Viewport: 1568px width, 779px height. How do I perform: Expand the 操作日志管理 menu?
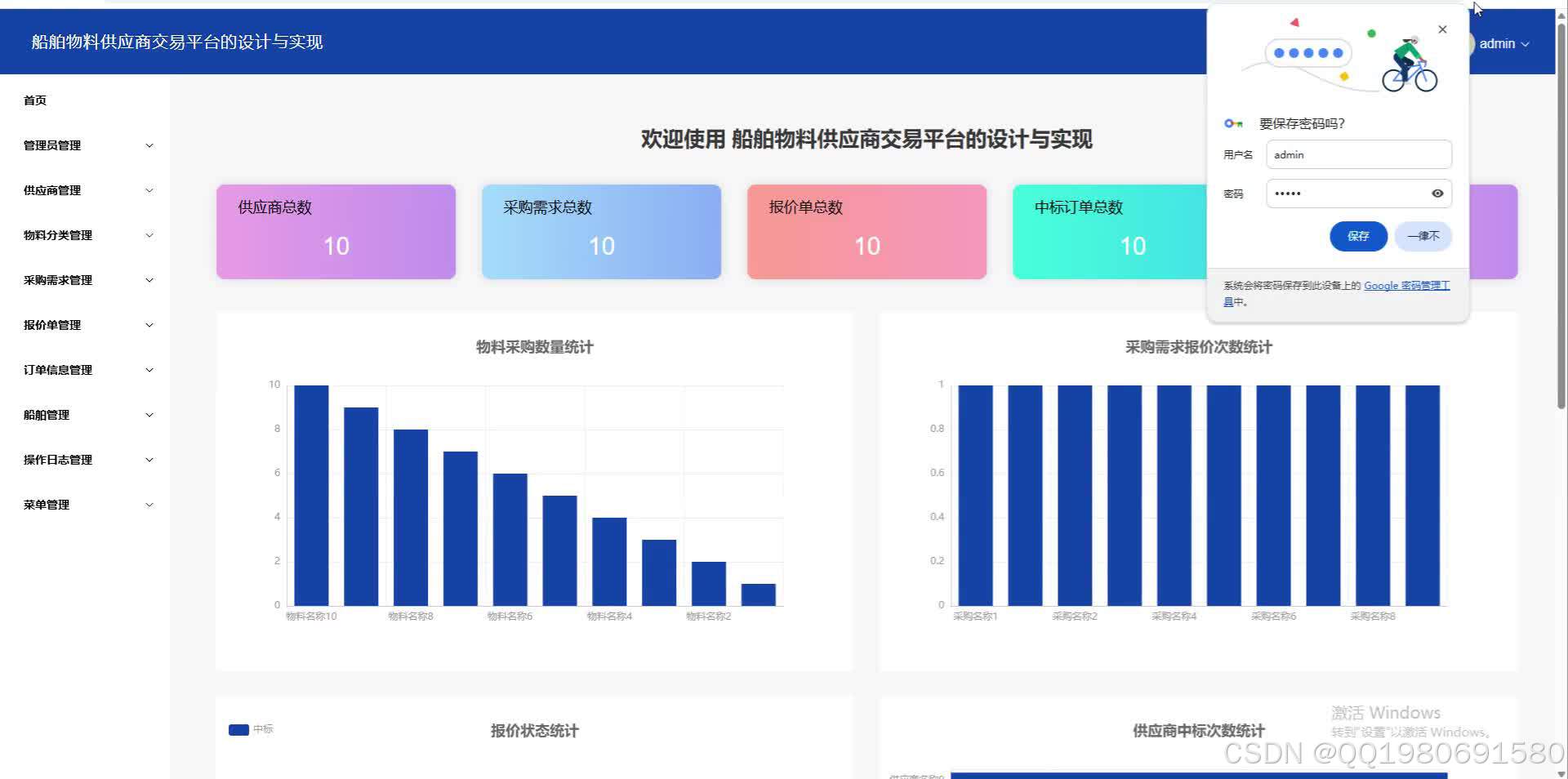tap(86, 460)
